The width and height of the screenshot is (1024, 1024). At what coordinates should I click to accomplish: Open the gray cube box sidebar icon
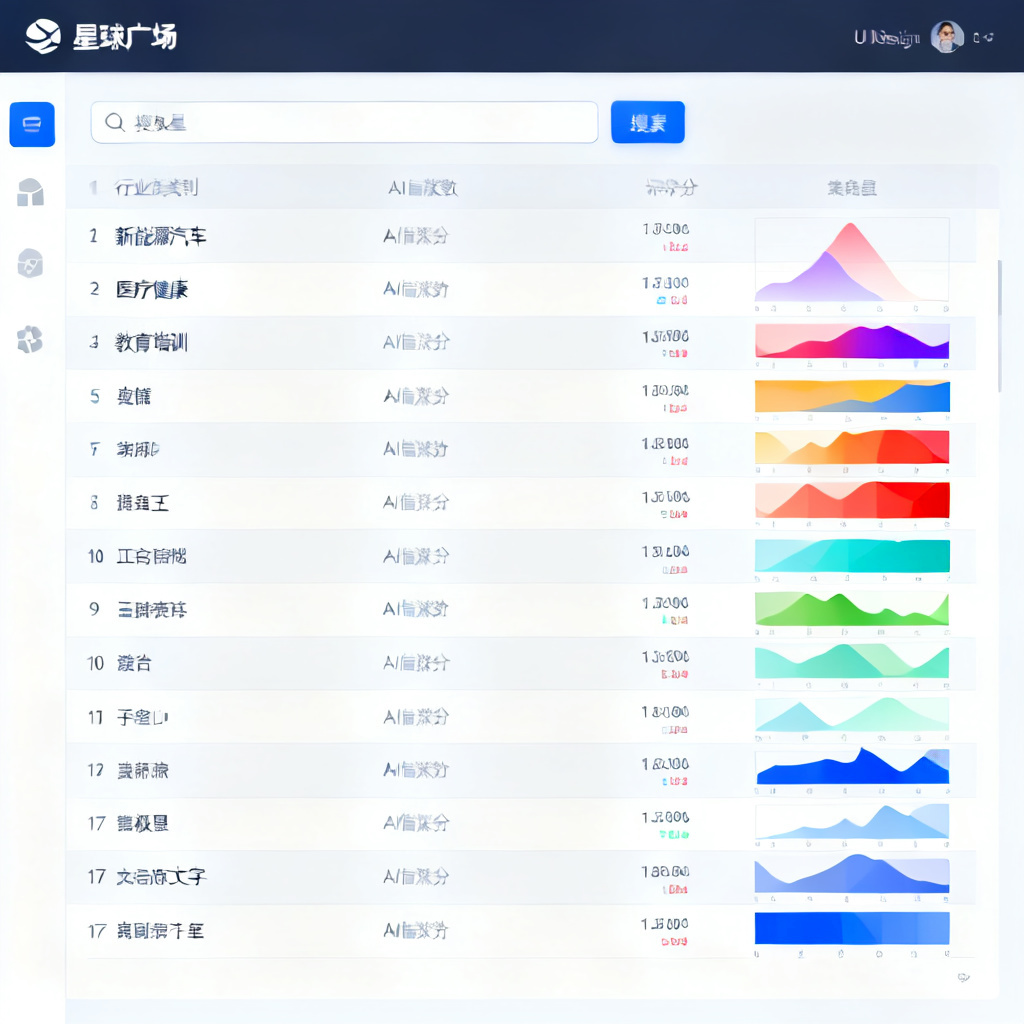coord(30,193)
